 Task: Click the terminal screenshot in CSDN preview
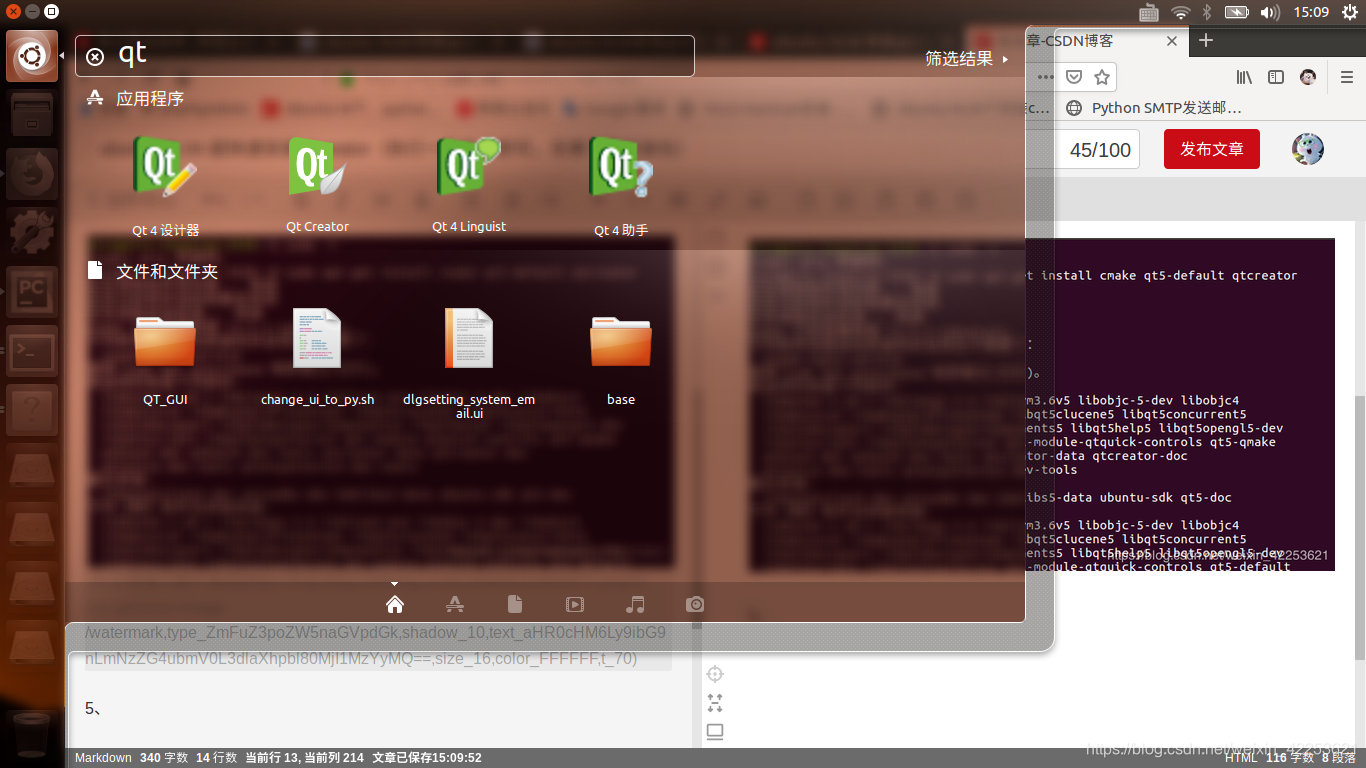pos(1180,404)
